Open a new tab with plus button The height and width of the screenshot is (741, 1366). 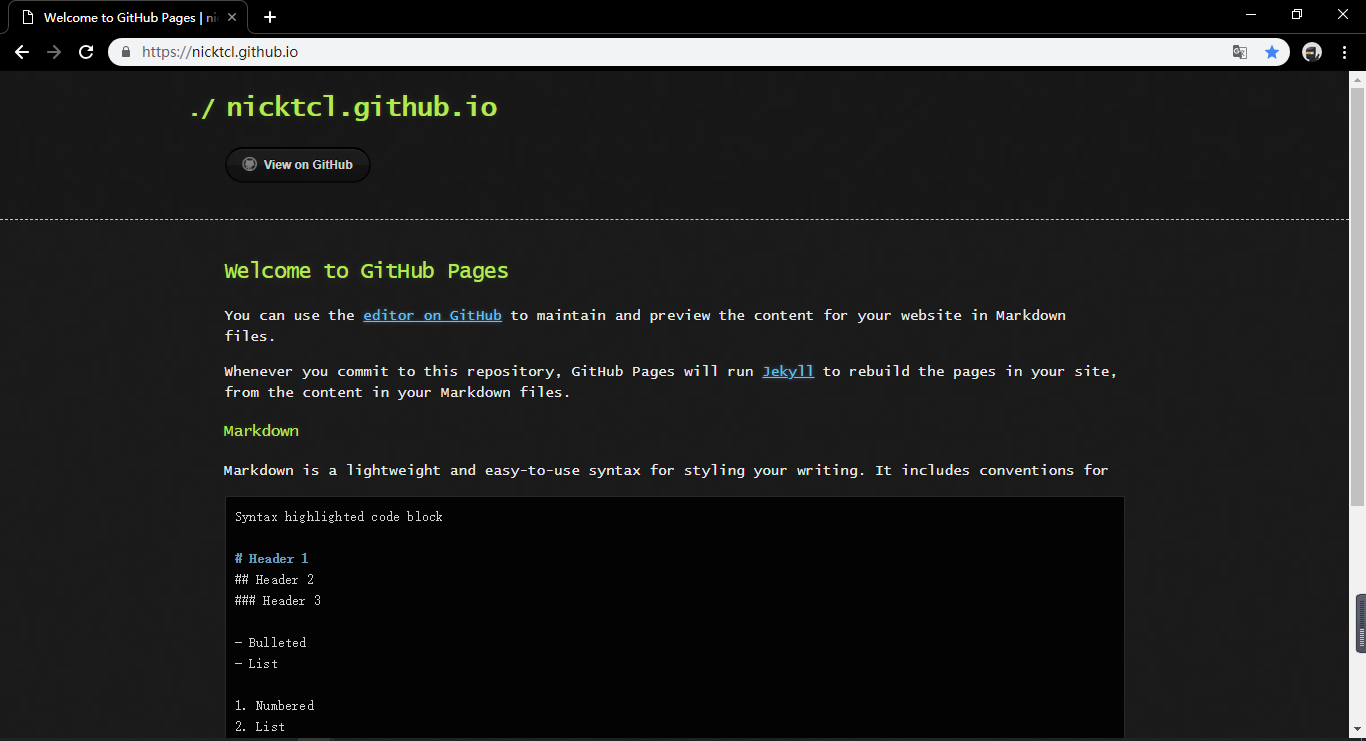point(270,17)
